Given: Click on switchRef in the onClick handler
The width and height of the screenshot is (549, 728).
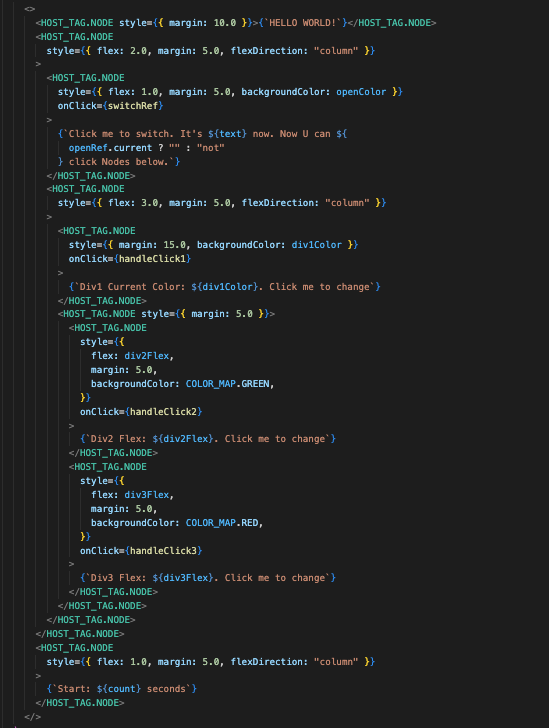Looking at the screenshot, I should coord(133,106).
